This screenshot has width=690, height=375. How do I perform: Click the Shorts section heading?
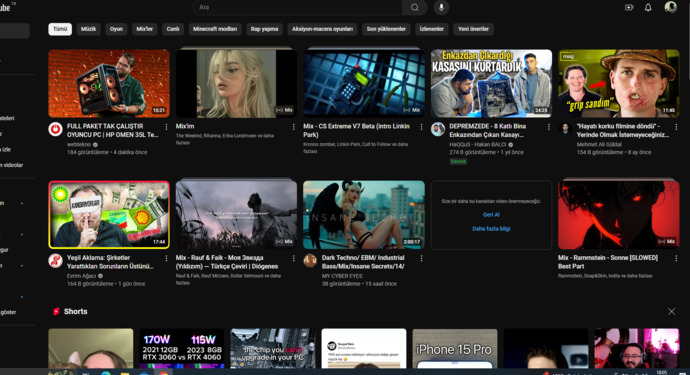76,312
